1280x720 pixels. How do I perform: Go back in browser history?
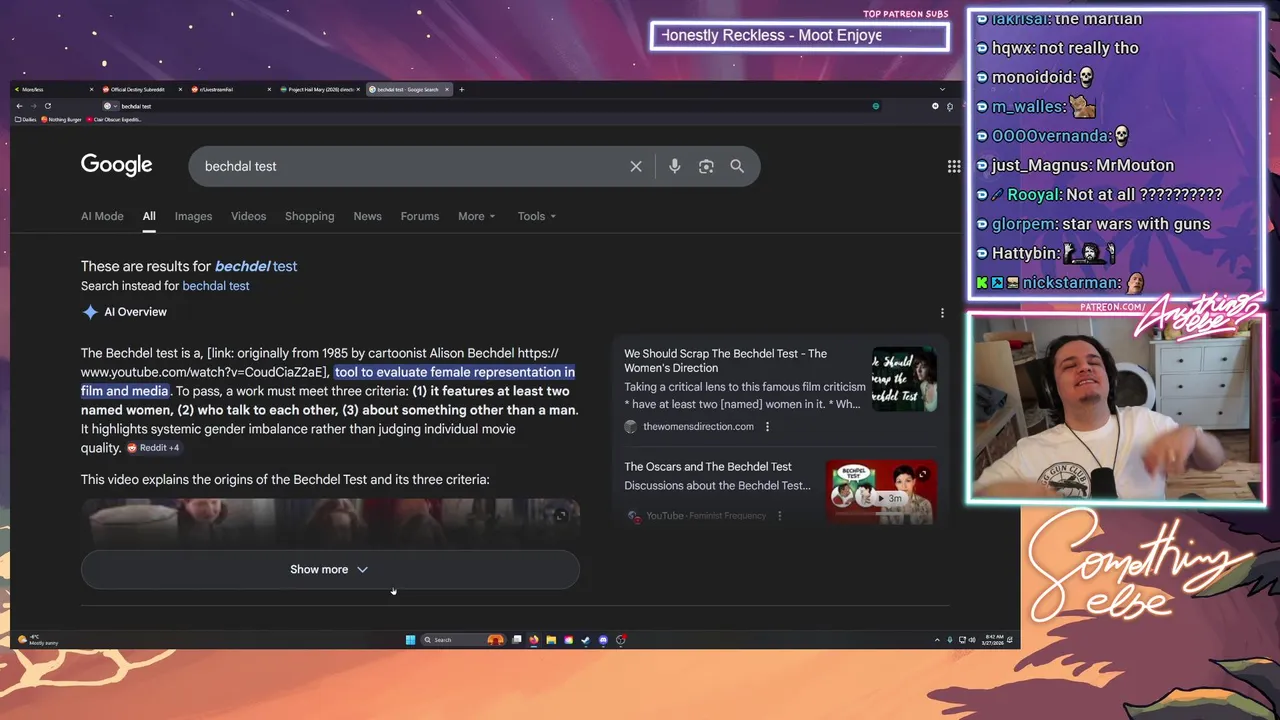(x=19, y=106)
